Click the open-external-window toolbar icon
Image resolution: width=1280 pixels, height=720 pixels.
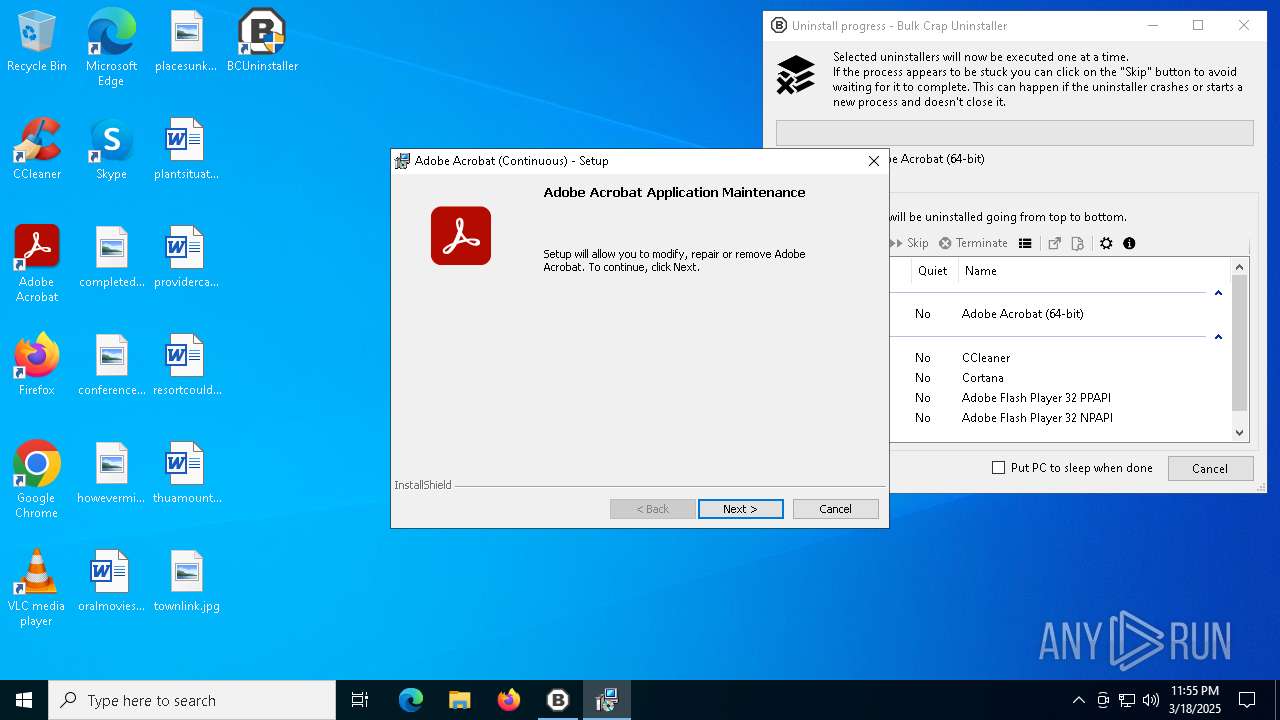(x=1054, y=243)
